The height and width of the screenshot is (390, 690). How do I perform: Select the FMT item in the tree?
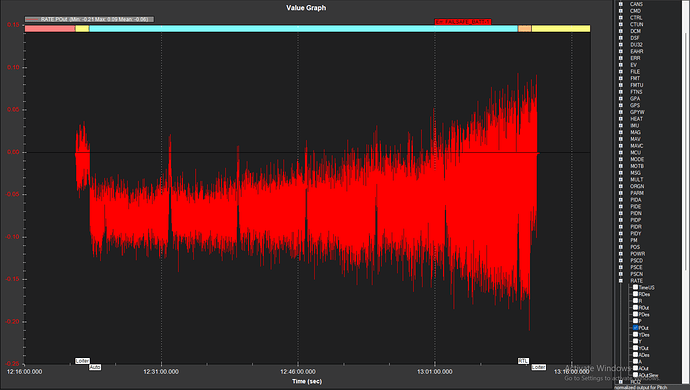pos(635,78)
